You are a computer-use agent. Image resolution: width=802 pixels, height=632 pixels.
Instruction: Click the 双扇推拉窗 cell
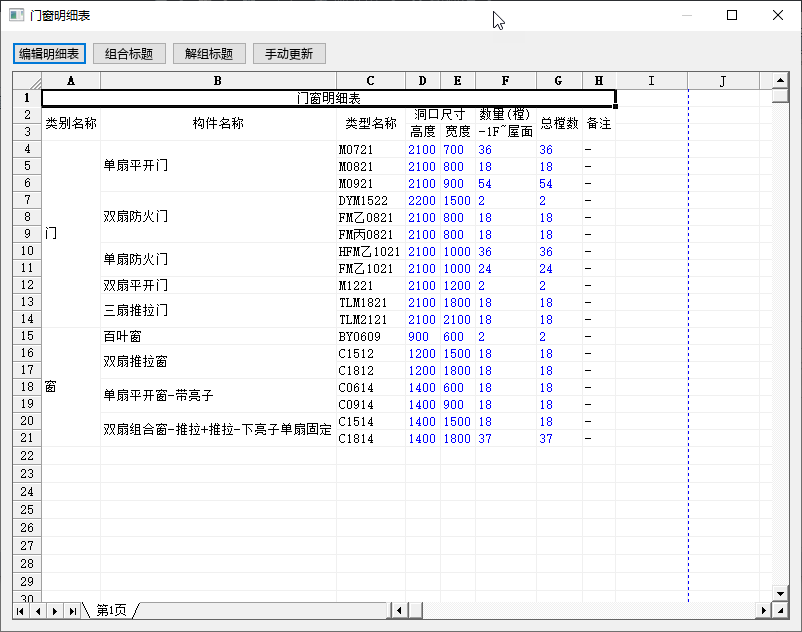(x=218, y=362)
